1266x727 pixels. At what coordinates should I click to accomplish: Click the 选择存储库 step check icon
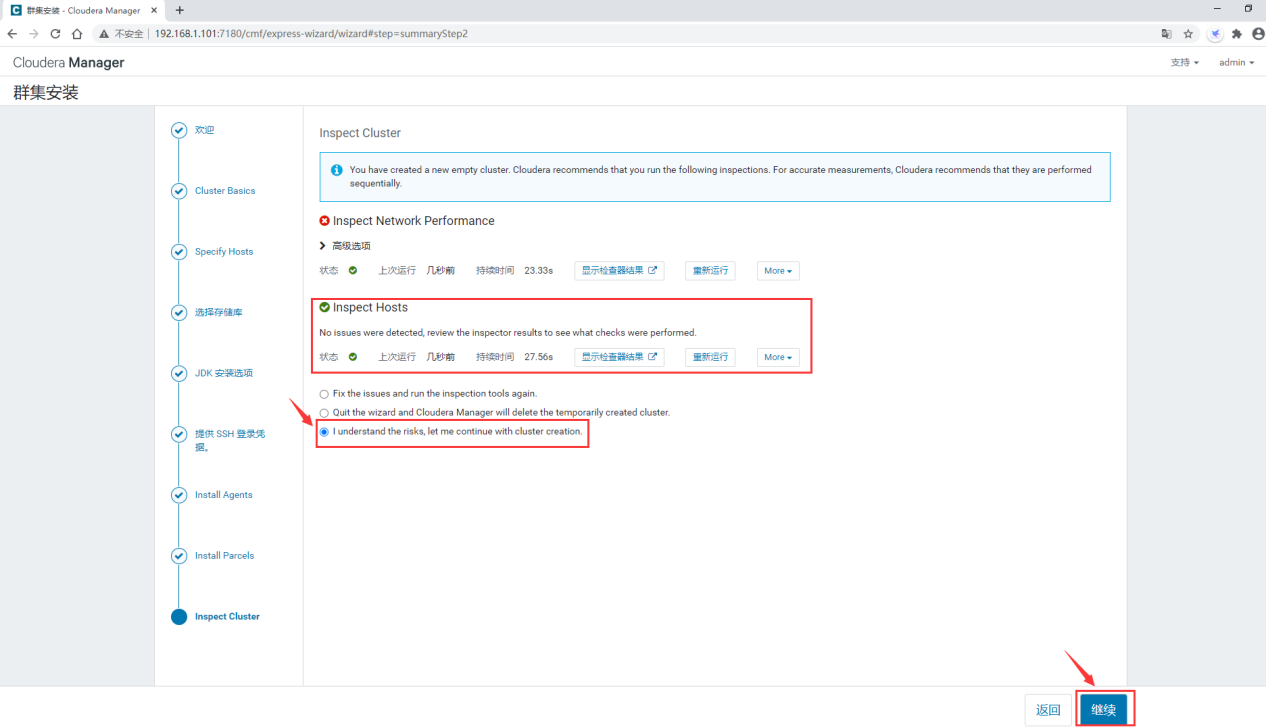click(179, 313)
